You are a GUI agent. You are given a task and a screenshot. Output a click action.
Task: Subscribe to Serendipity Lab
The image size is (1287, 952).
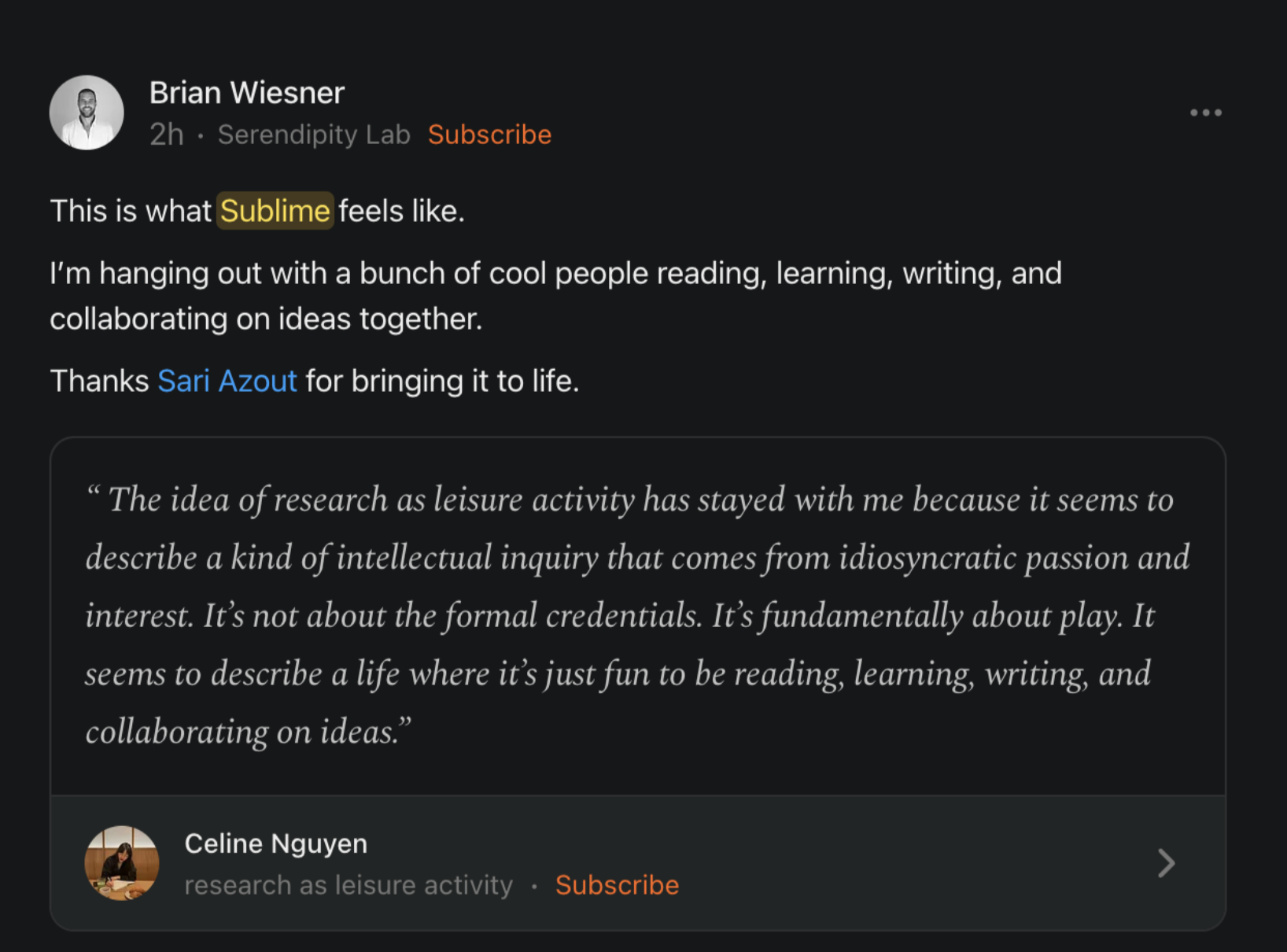[x=489, y=135]
